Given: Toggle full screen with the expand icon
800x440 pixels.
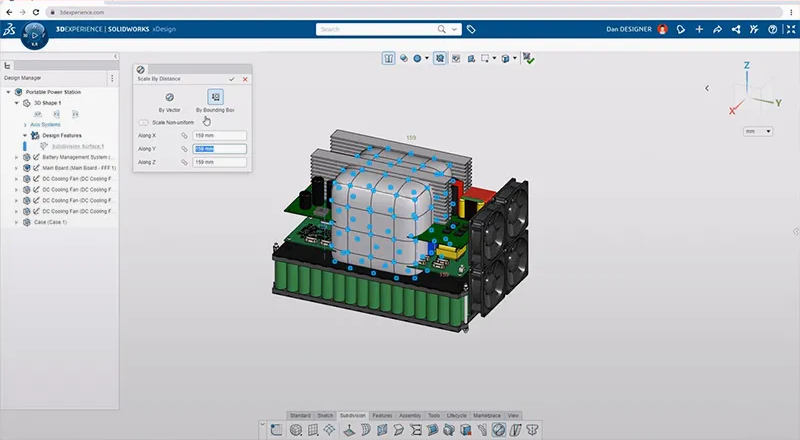Looking at the screenshot, I should click(791, 29).
